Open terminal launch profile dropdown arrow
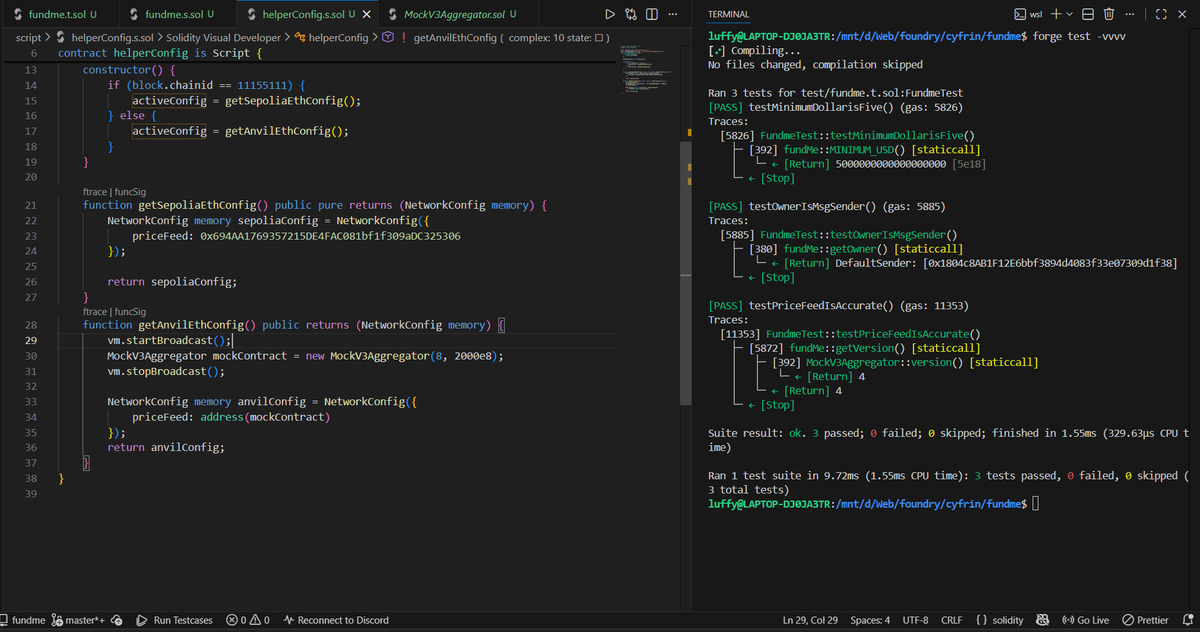This screenshot has width=1200, height=632. (1070, 14)
